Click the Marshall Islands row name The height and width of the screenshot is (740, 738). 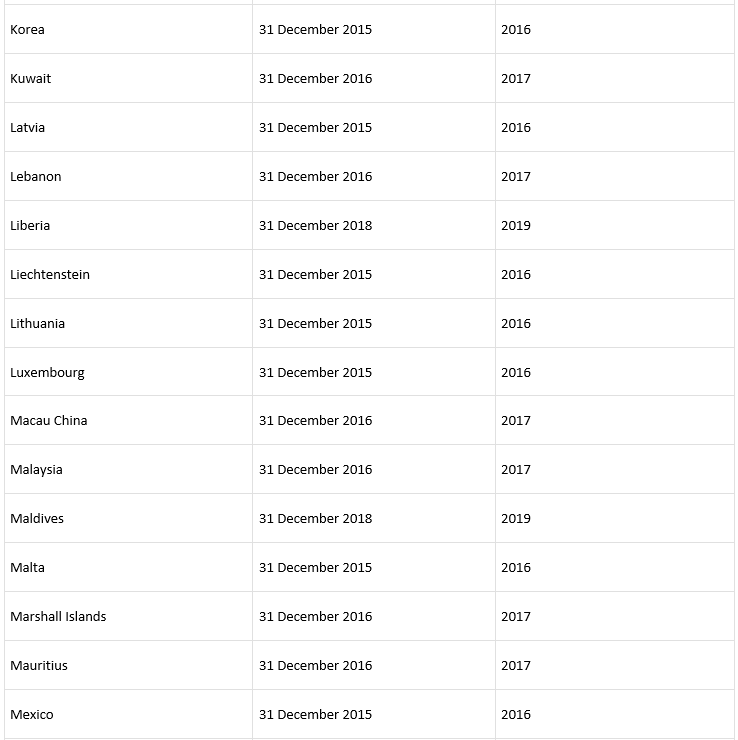click(x=58, y=617)
